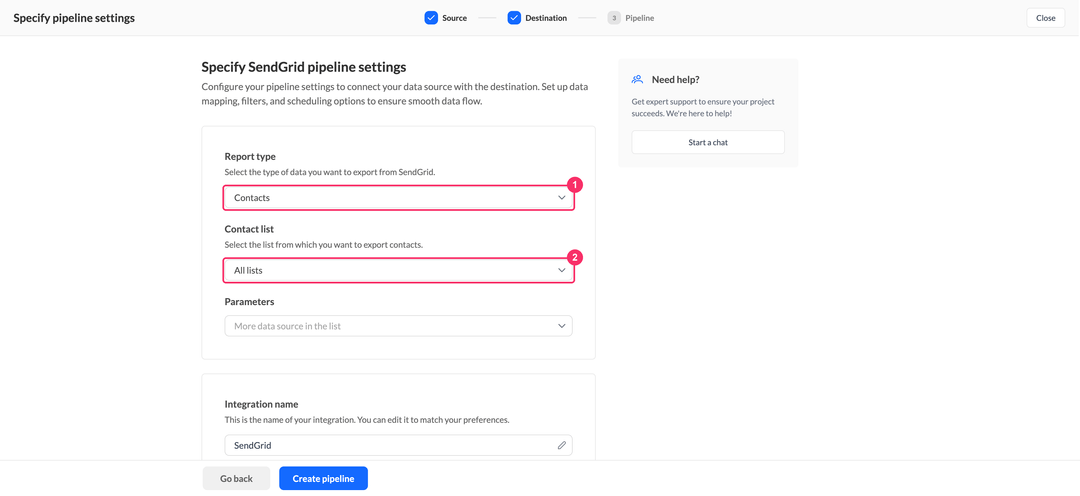Click the Integration name label
Screen dimensions: 1080x496
tap(262, 404)
